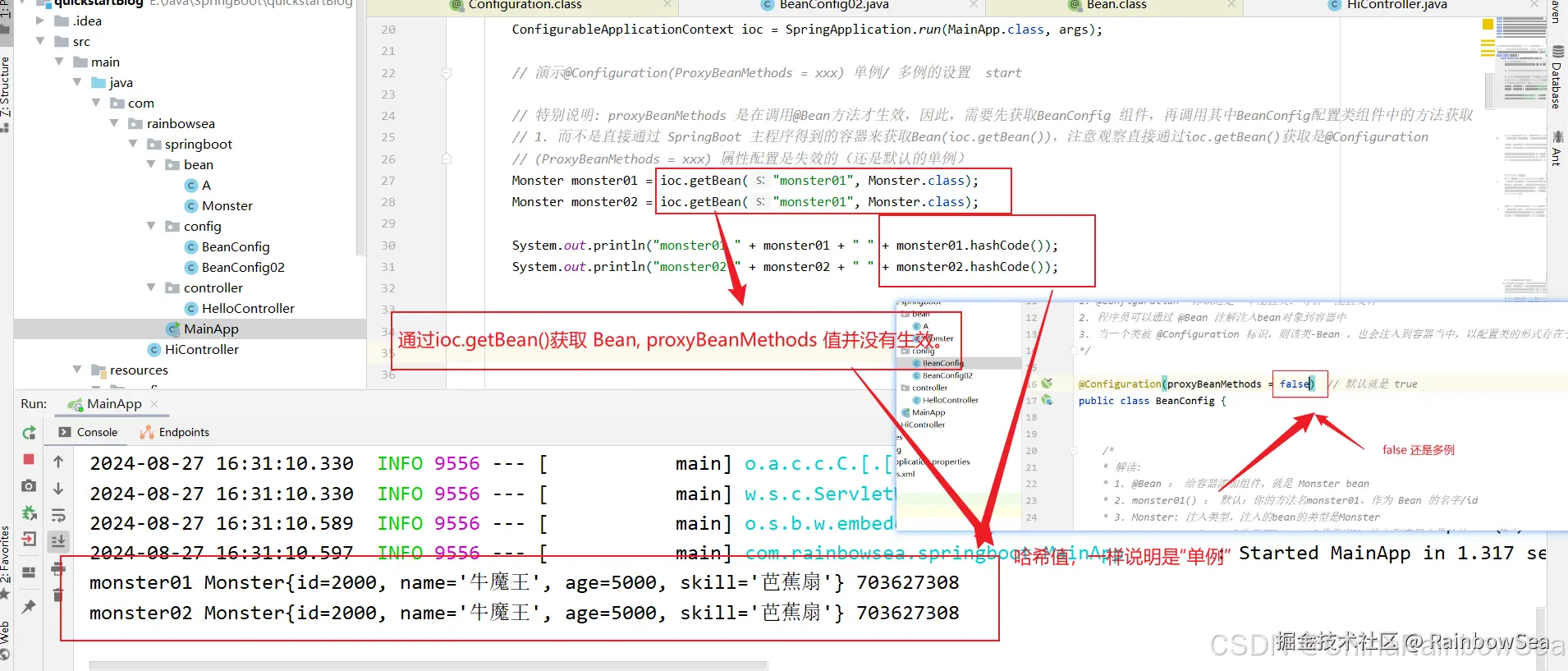Toggle soft-wrap in the console
The height and width of the screenshot is (671, 1568).
pyautogui.click(x=58, y=515)
